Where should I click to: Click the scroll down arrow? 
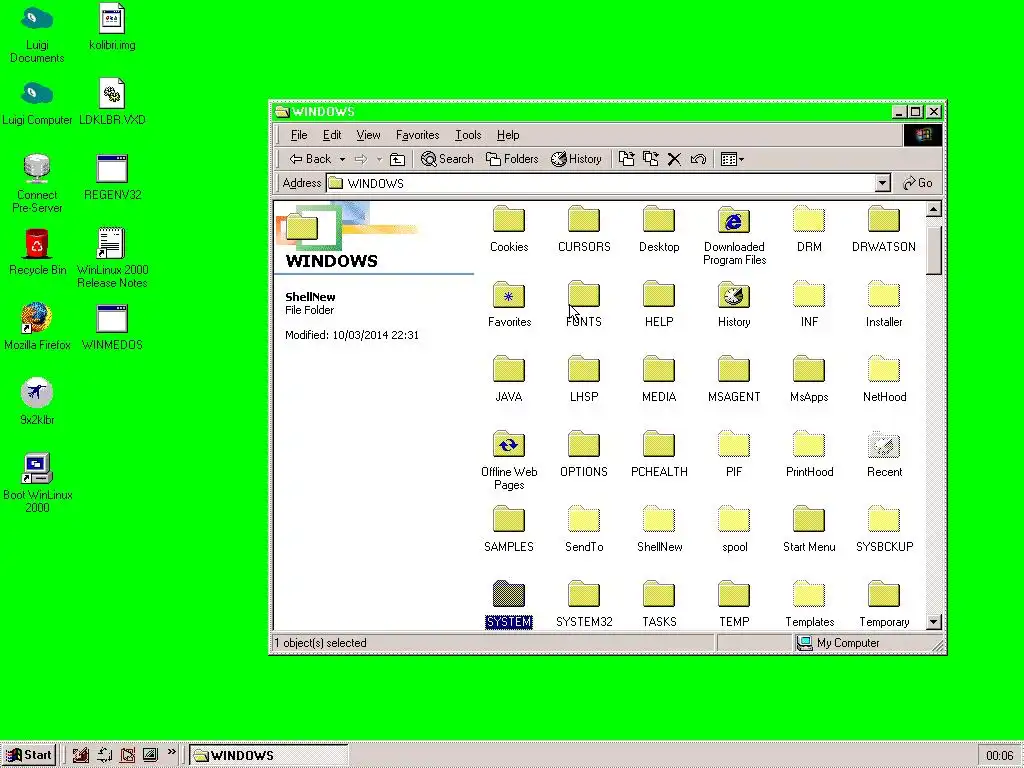[934, 622]
